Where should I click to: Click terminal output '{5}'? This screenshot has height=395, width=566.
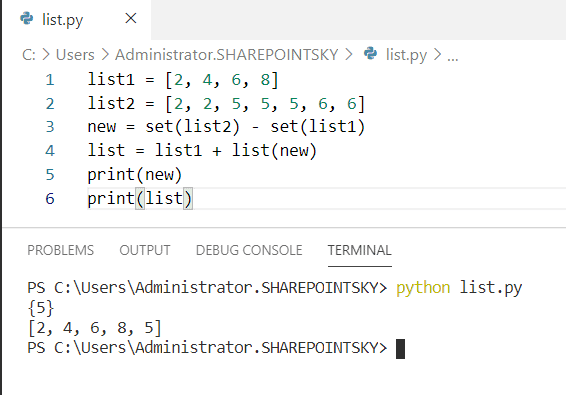pyautogui.click(x=41, y=308)
